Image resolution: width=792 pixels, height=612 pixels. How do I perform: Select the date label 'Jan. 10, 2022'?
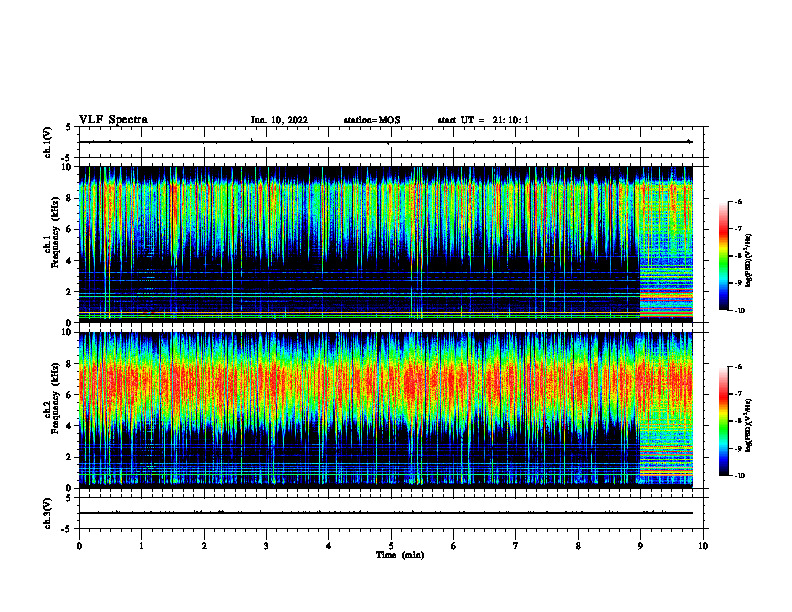click(279, 120)
